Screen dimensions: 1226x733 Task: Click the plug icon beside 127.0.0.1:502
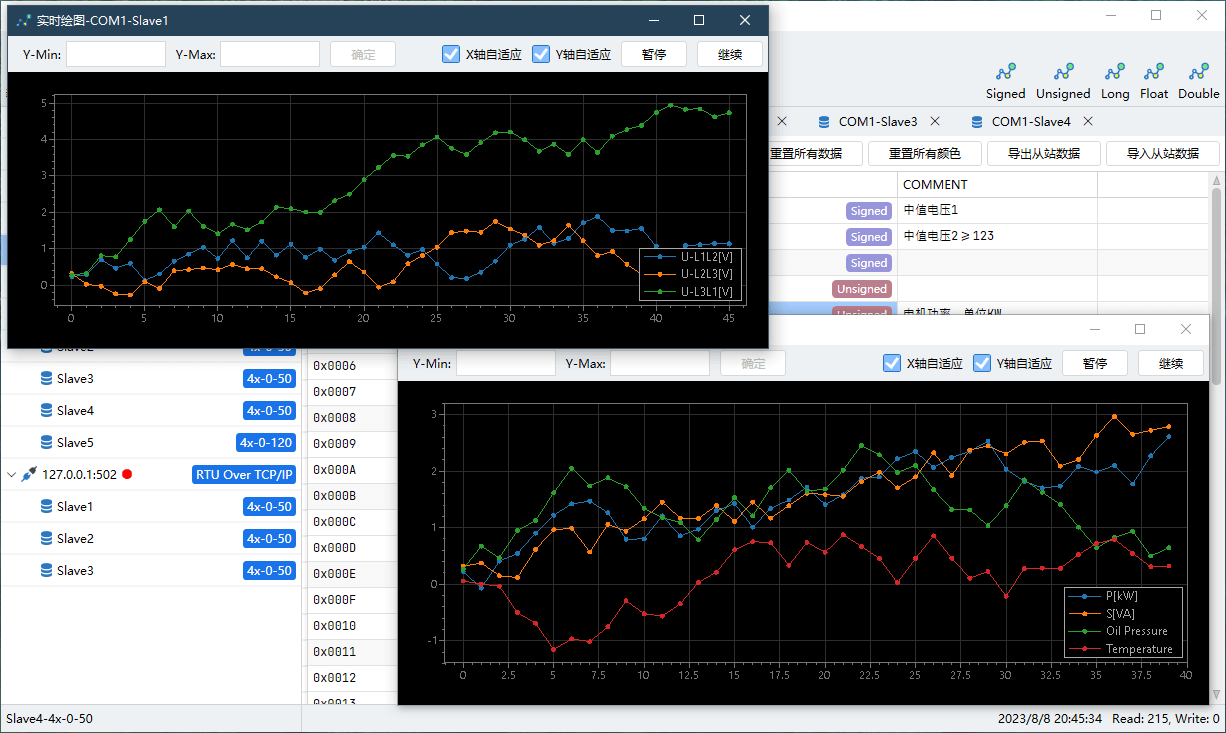point(29,475)
